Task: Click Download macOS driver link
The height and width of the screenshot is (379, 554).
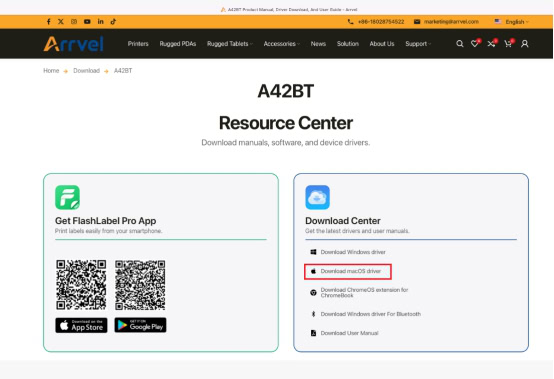Action: tap(351, 271)
